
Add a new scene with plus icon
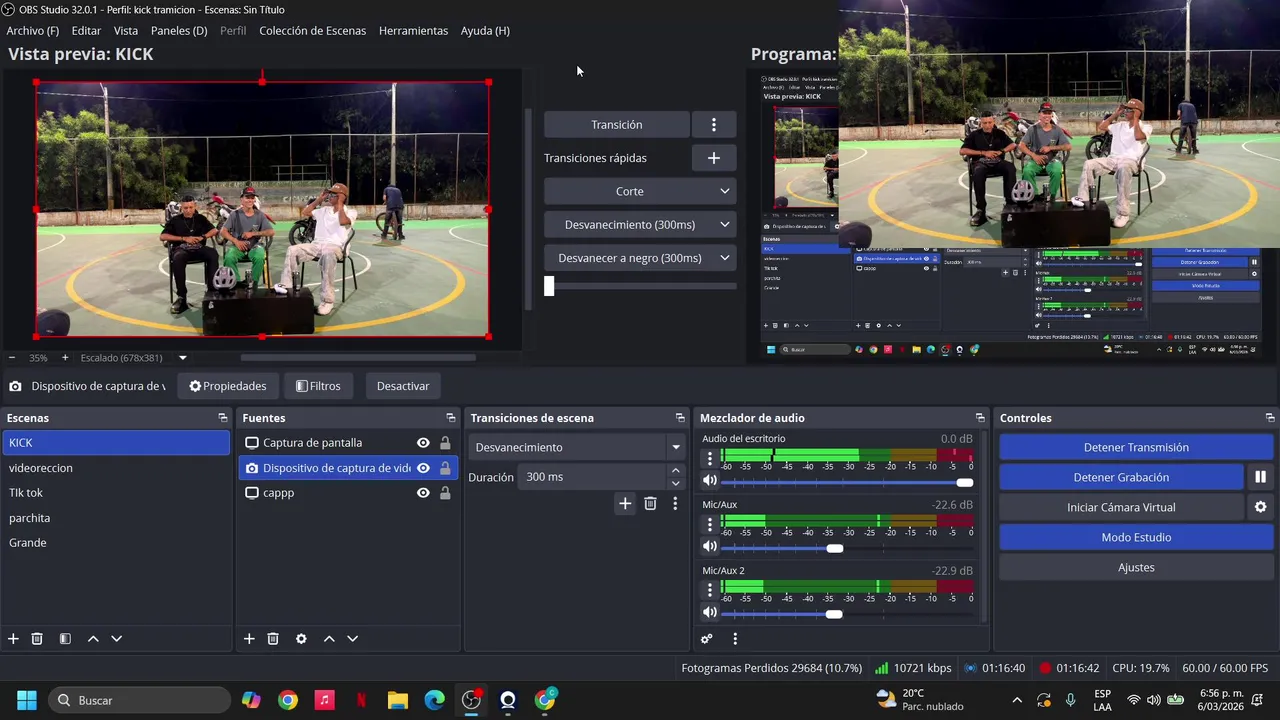tap(13, 639)
